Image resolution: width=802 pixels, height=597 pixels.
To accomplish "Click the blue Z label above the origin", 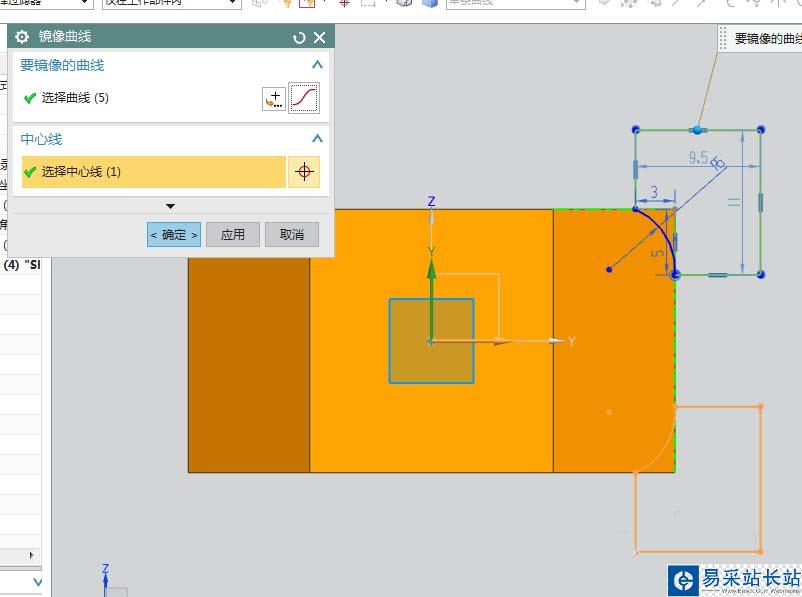I will [431, 201].
